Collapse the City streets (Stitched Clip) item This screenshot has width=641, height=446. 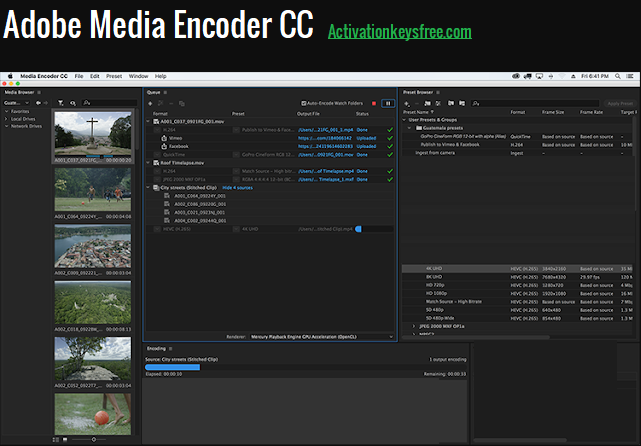click(x=148, y=188)
